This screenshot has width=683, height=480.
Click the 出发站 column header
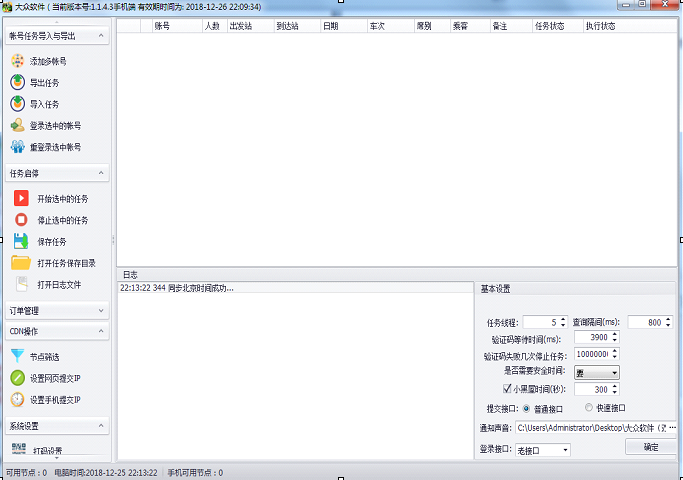coord(251,26)
